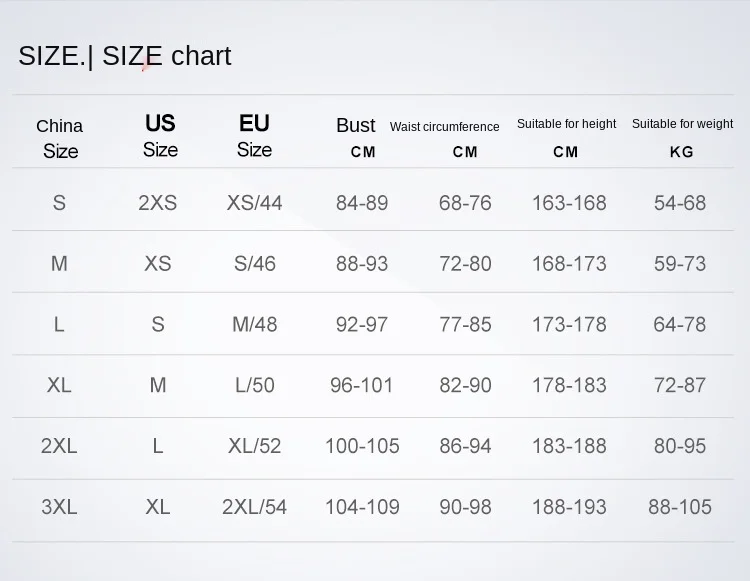Select the China size 2XL cell
750x581 pixels.
click(x=59, y=446)
